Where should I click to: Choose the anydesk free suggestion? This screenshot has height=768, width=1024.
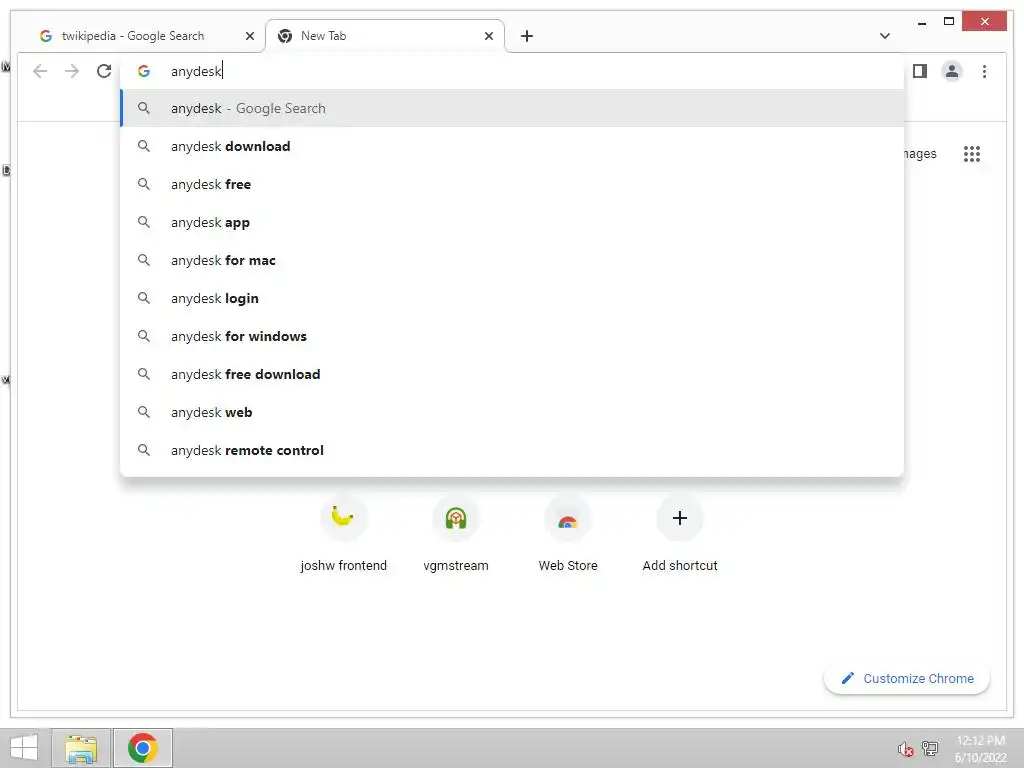pos(513,184)
